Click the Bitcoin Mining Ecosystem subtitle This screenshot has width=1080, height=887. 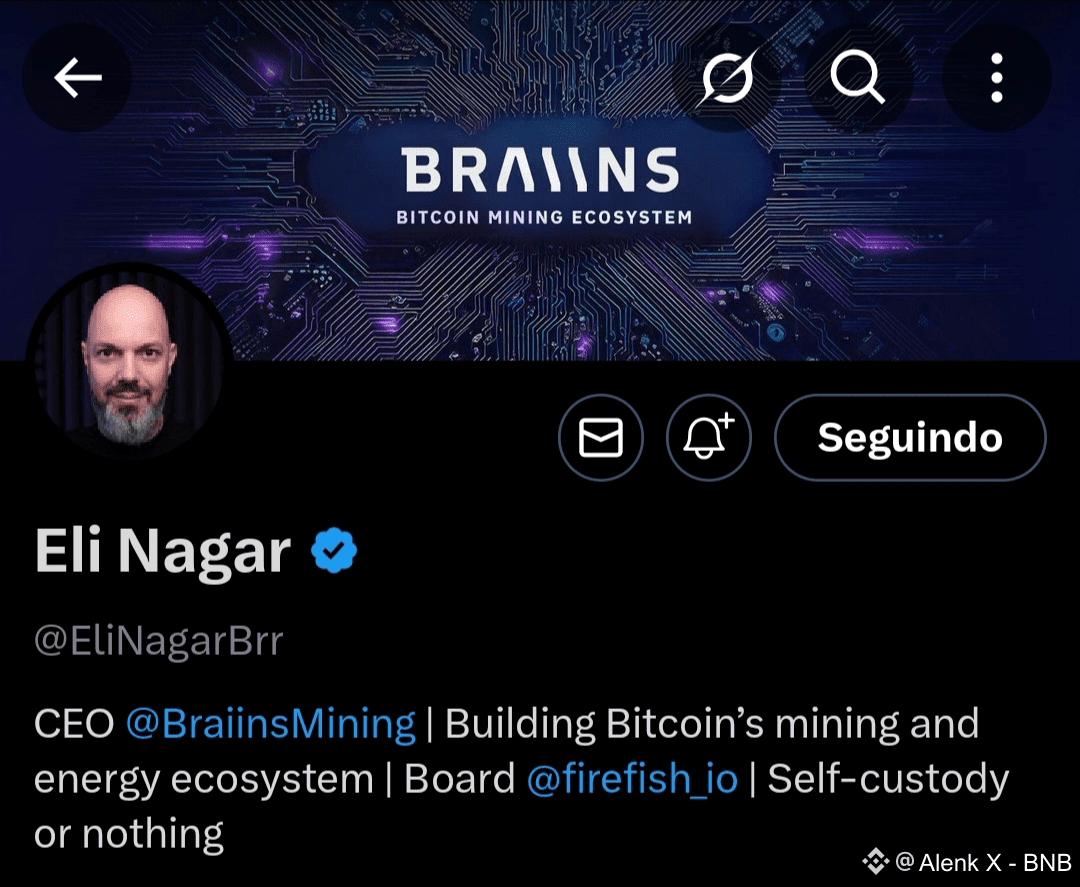pos(544,218)
